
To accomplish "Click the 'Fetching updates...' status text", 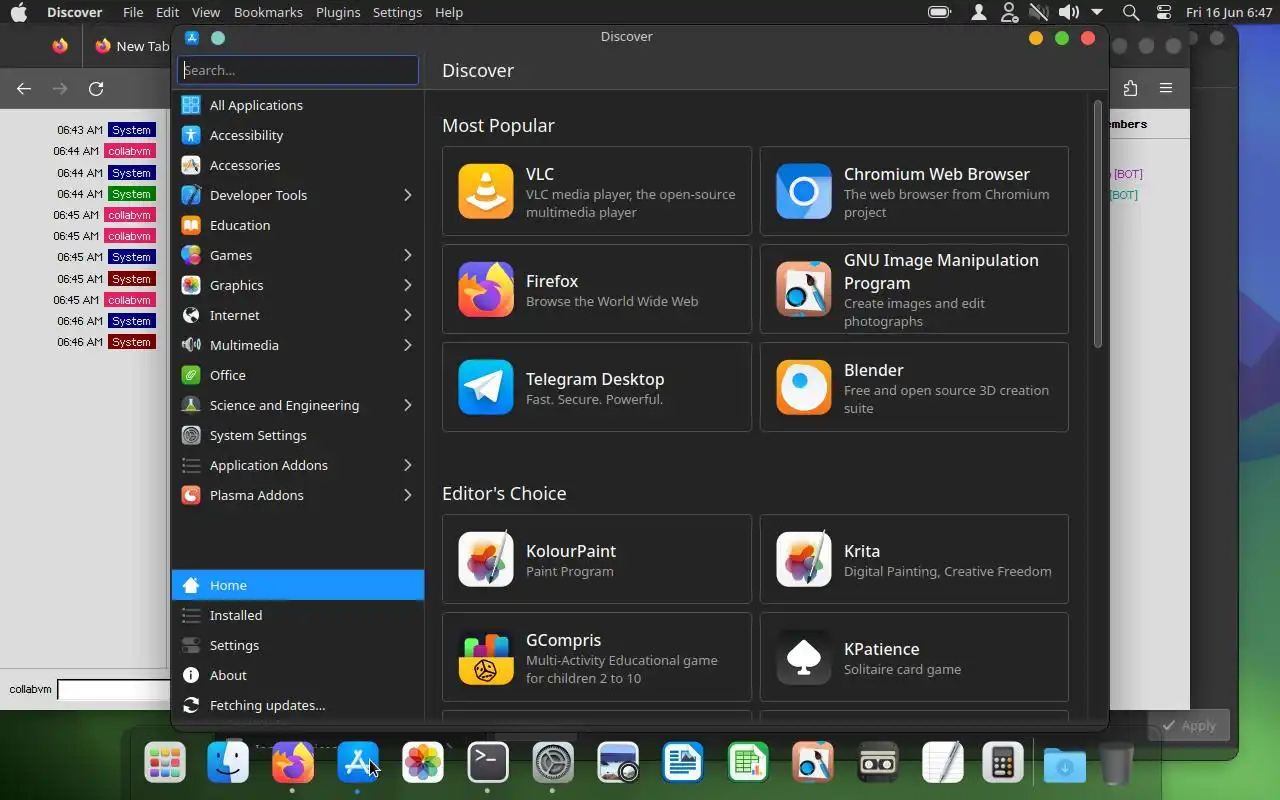I will pos(267,705).
